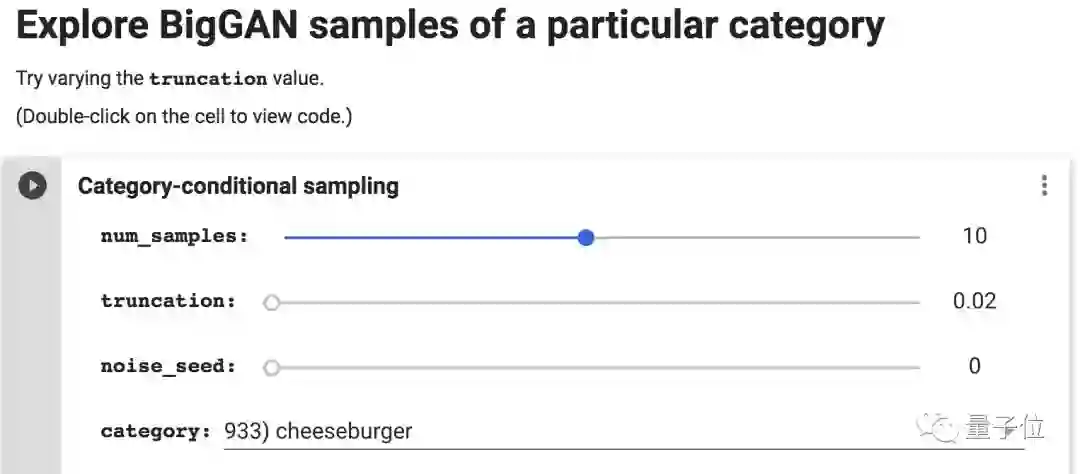Click the noise_seed parameter label
Image resolution: width=1080 pixels, height=474 pixels.
click(x=168, y=366)
